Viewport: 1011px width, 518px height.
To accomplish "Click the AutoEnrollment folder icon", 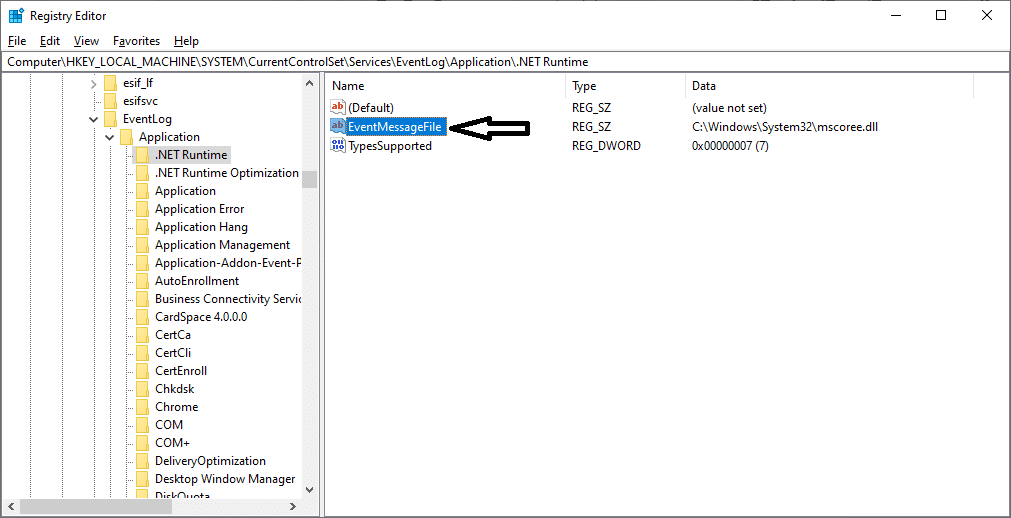I will (x=142, y=281).
